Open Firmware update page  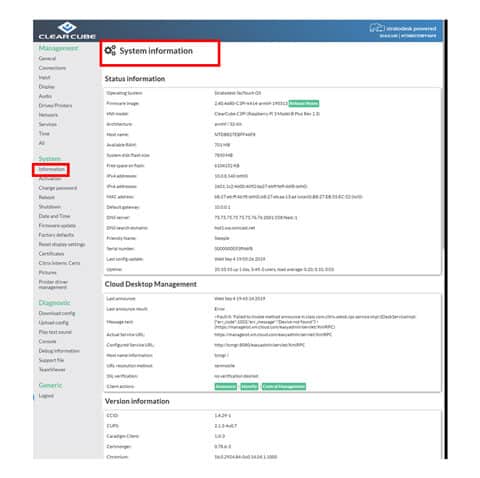tap(57, 225)
